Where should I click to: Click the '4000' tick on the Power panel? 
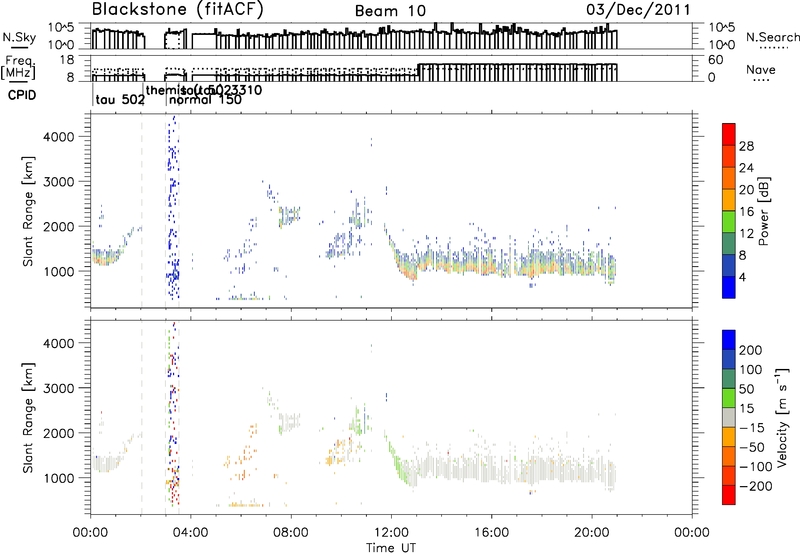click(59, 137)
